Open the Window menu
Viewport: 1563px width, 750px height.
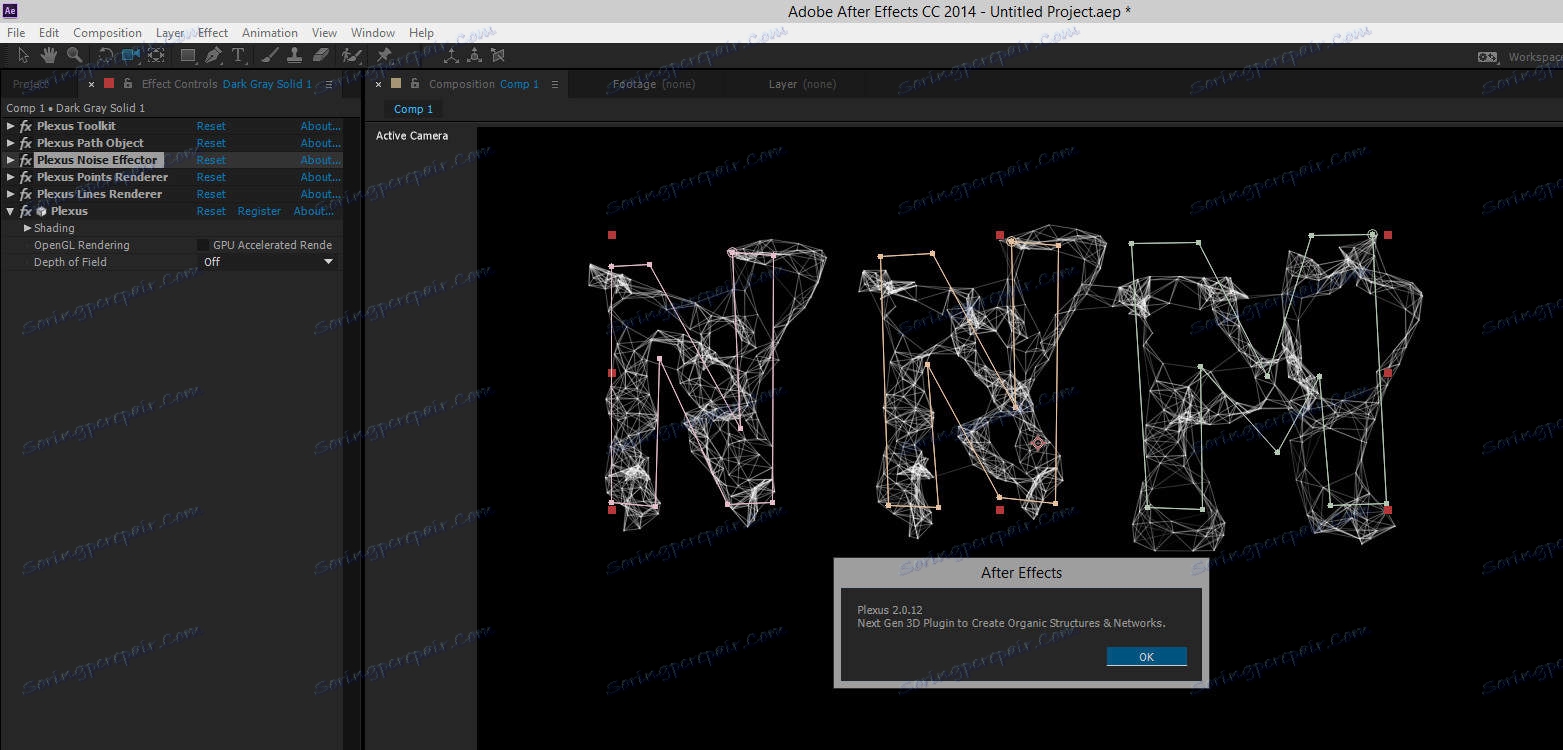point(373,33)
